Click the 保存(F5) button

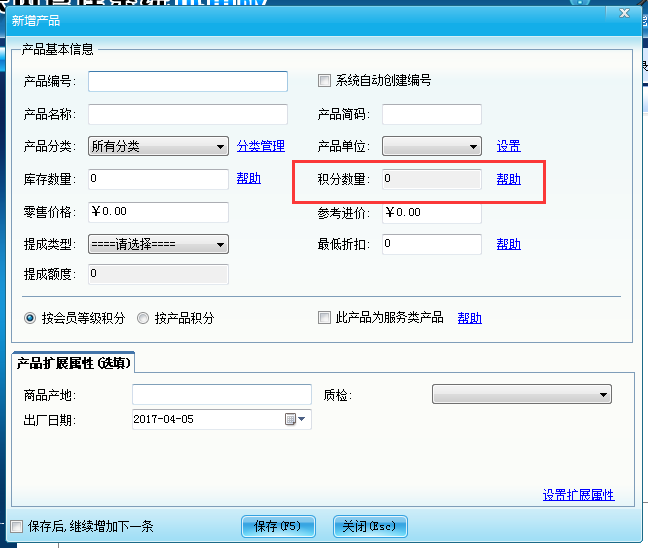(278, 526)
